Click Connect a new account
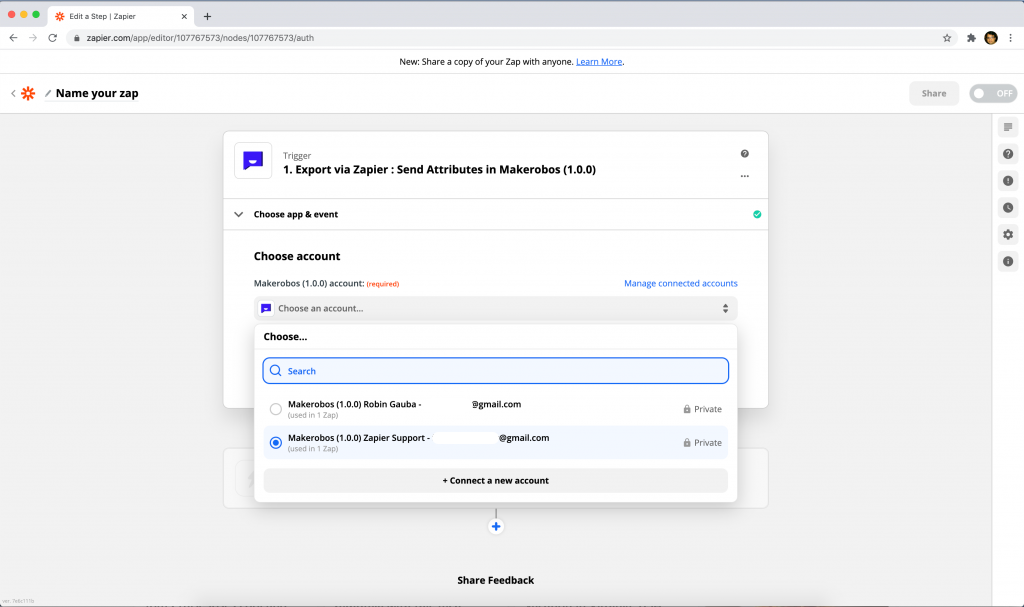Viewport: 1024px width, 607px height. point(496,480)
